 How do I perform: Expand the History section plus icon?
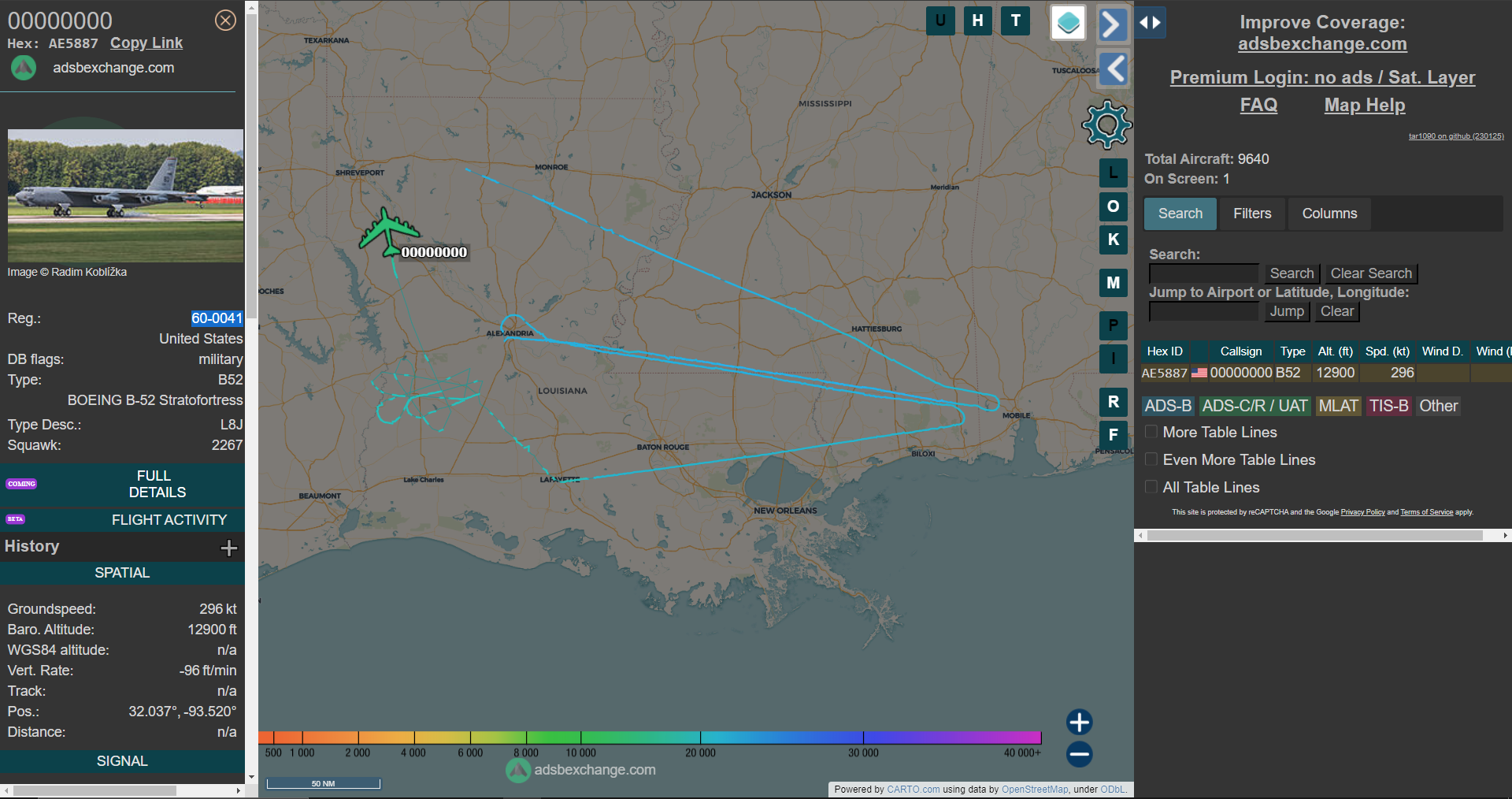coord(228,548)
